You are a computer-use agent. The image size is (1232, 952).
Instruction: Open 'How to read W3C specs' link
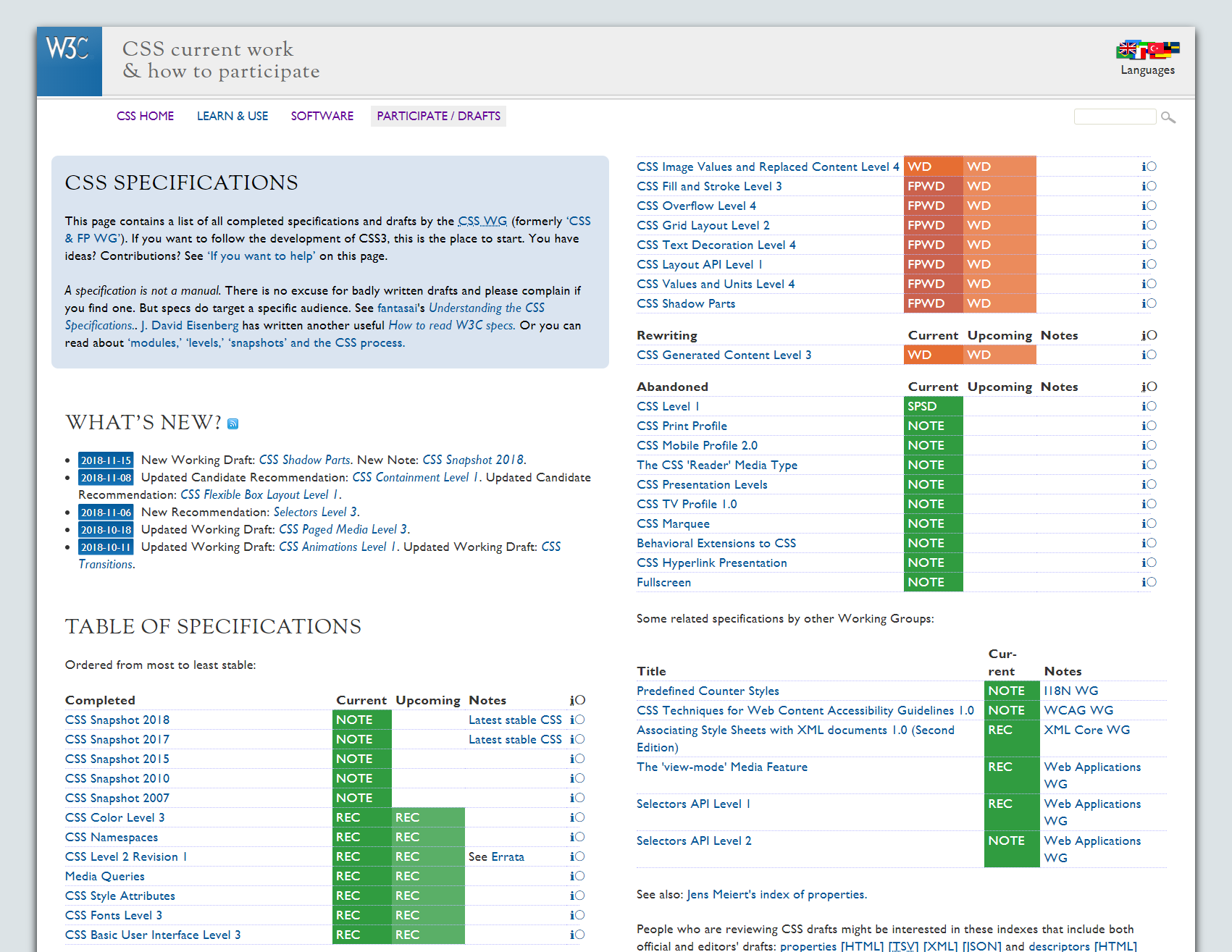point(451,325)
